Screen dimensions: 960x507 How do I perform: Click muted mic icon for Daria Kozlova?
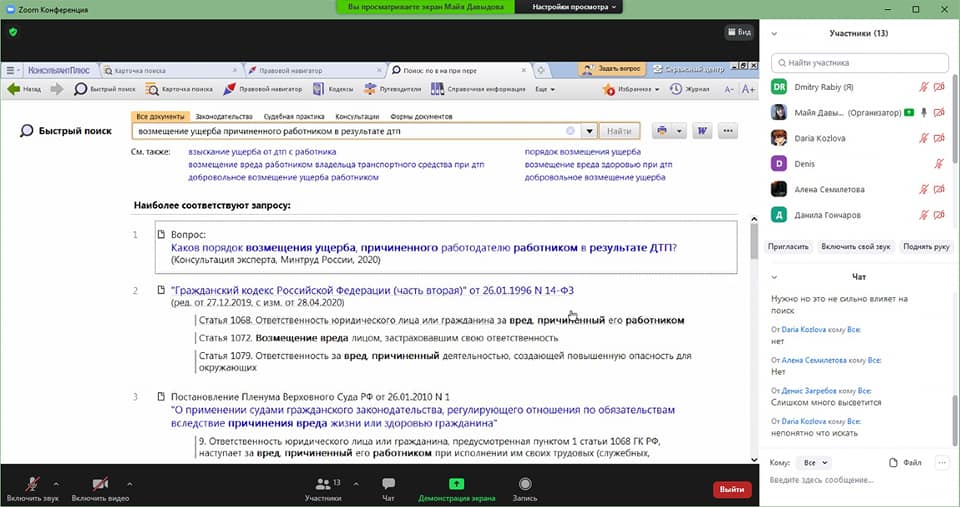pyautogui.click(x=924, y=138)
